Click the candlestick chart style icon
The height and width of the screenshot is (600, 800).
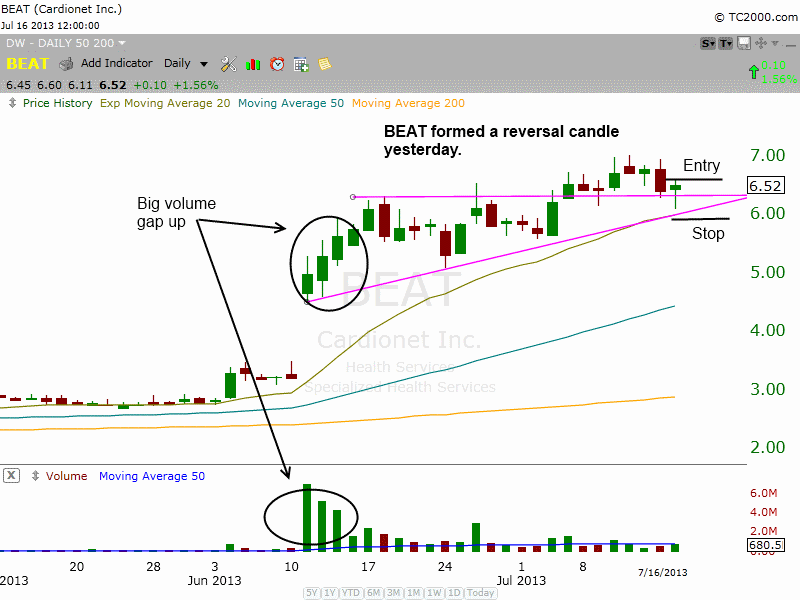(253, 64)
